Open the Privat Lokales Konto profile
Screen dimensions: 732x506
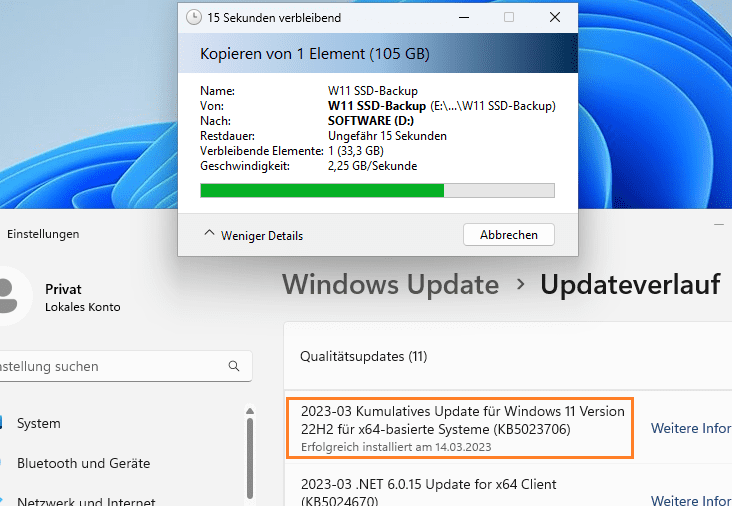tap(83, 297)
